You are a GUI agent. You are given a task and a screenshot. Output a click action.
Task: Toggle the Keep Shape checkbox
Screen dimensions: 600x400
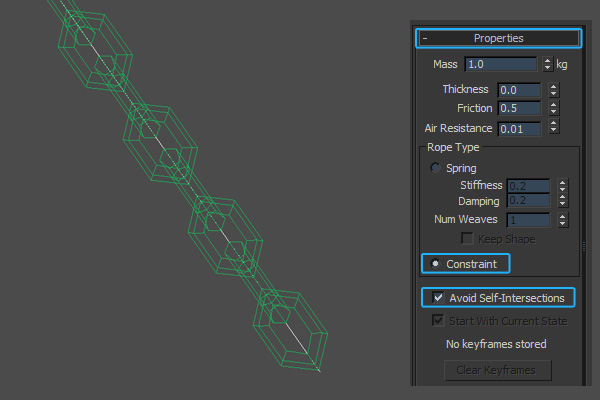point(467,238)
